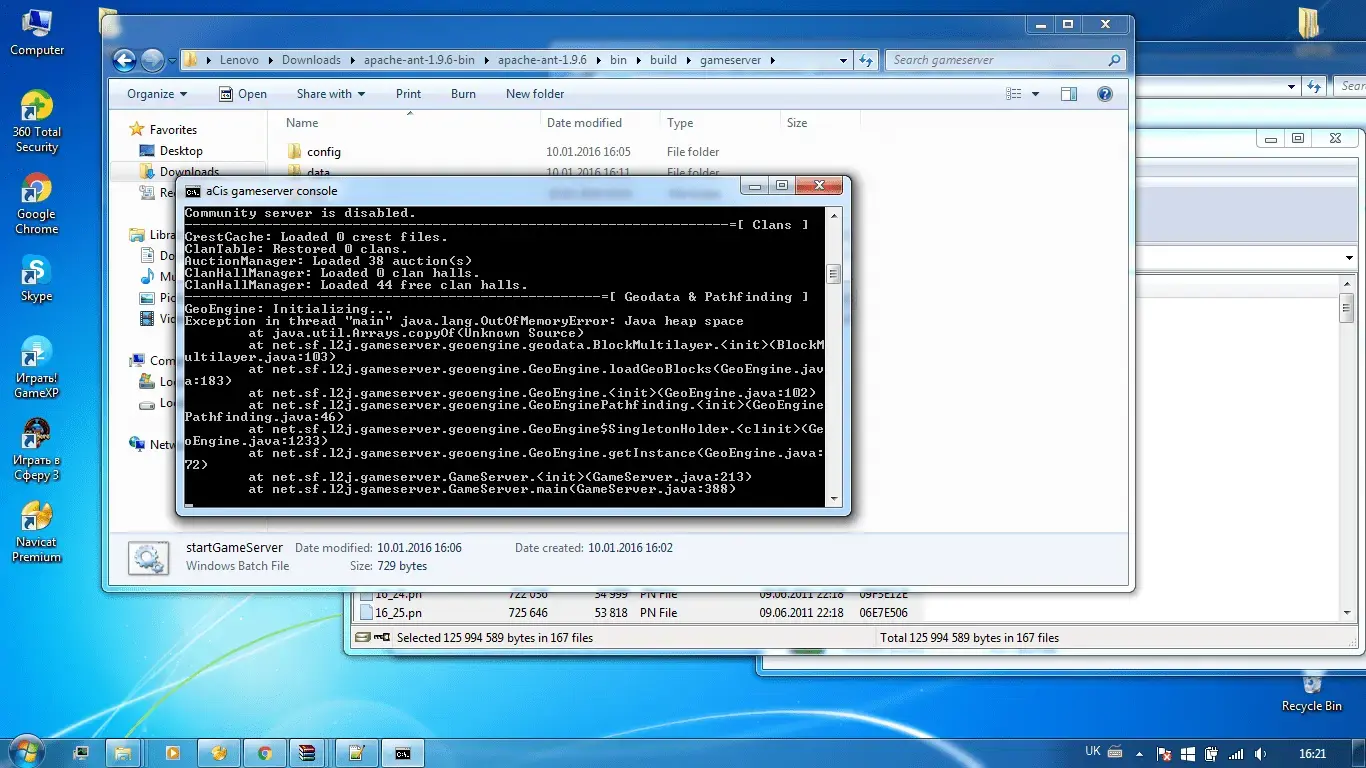Open the Share with dropdown
Image resolution: width=1366 pixels, height=768 pixels.
pyautogui.click(x=331, y=94)
